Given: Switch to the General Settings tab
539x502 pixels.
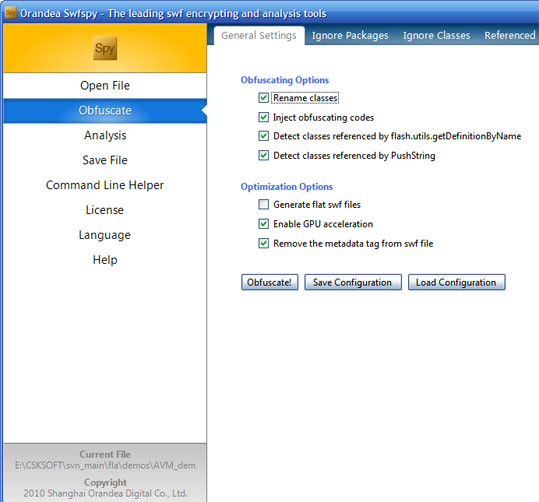Looking at the screenshot, I should pyautogui.click(x=259, y=35).
